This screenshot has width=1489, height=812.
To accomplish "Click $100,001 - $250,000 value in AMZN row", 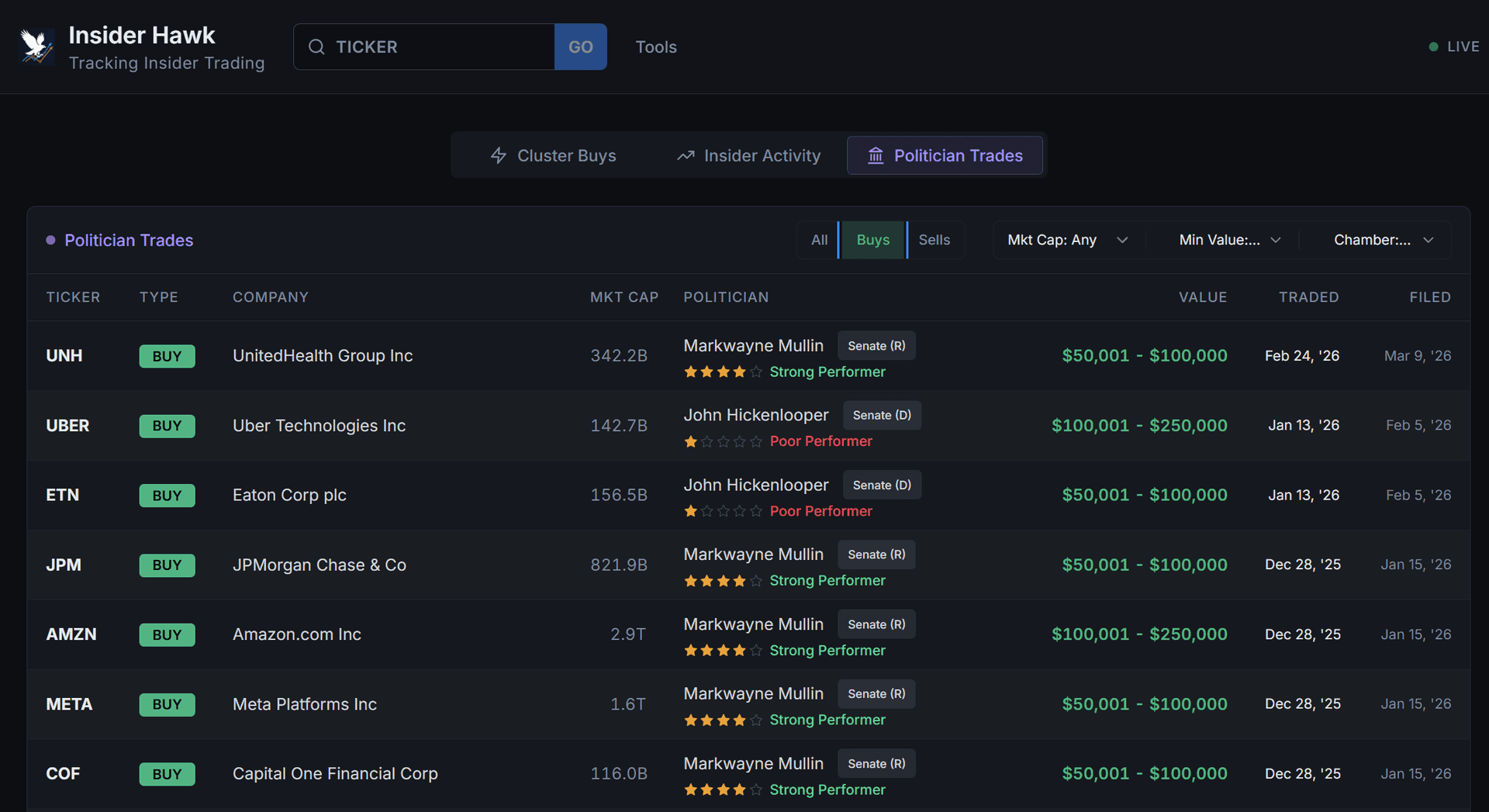I will pos(1139,634).
